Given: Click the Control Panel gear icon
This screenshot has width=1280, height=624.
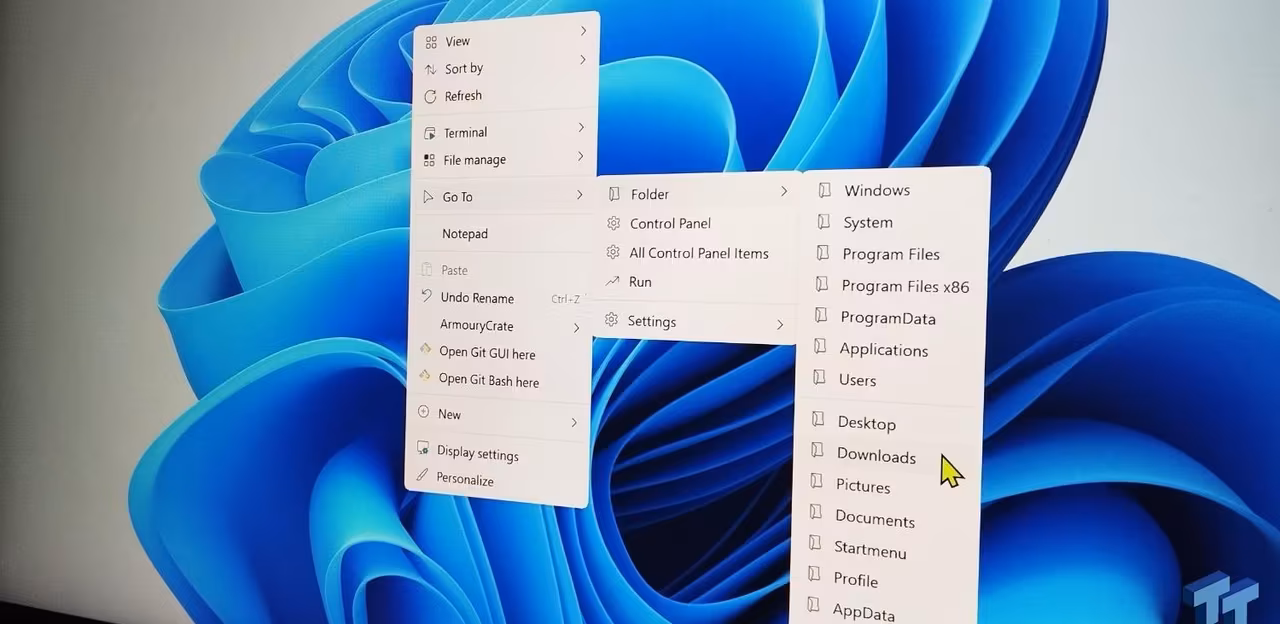Looking at the screenshot, I should (x=614, y=223).
